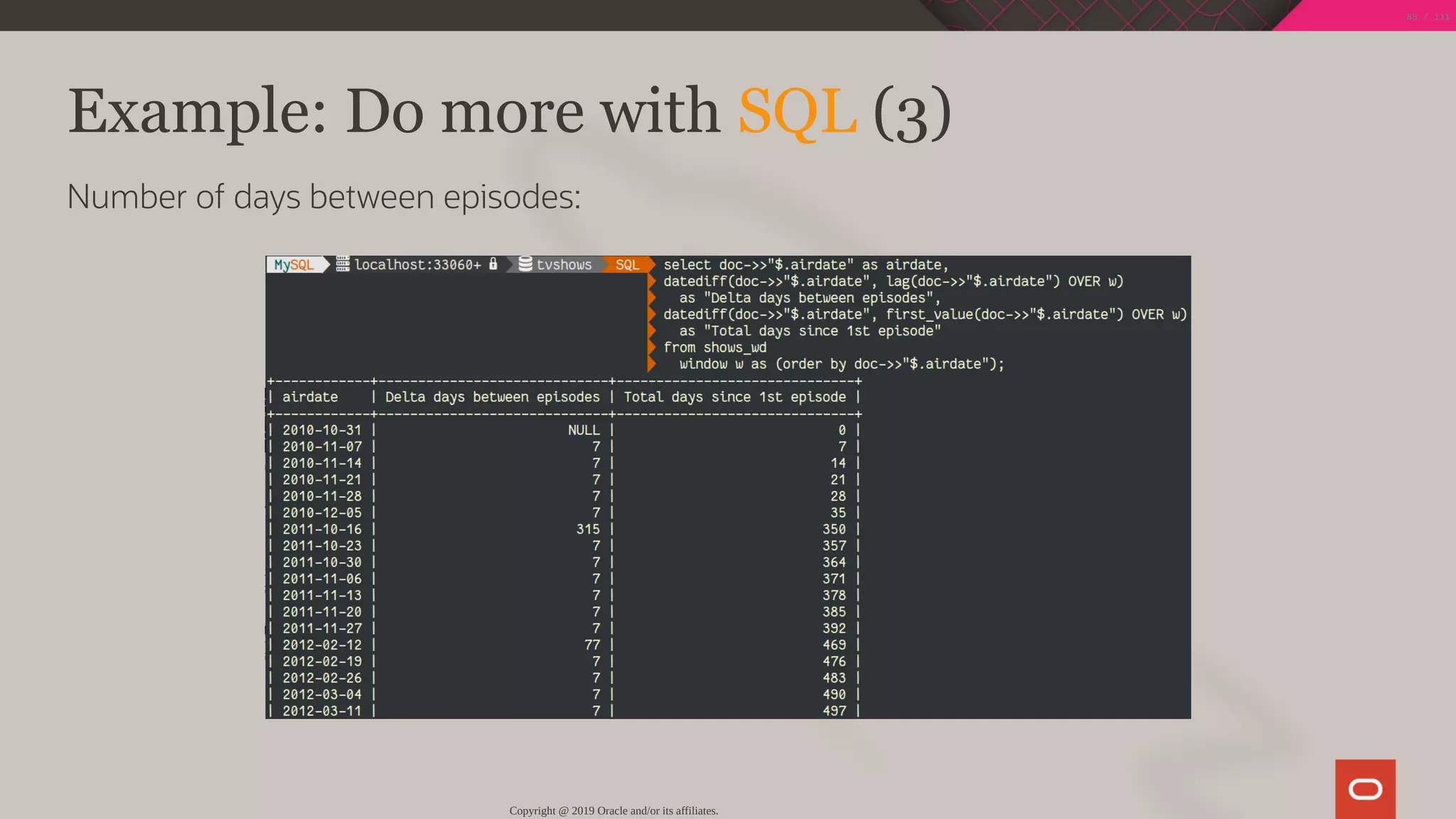Click the airdate column header
This screenshot has height=819, width=1456.
(310, 397)
